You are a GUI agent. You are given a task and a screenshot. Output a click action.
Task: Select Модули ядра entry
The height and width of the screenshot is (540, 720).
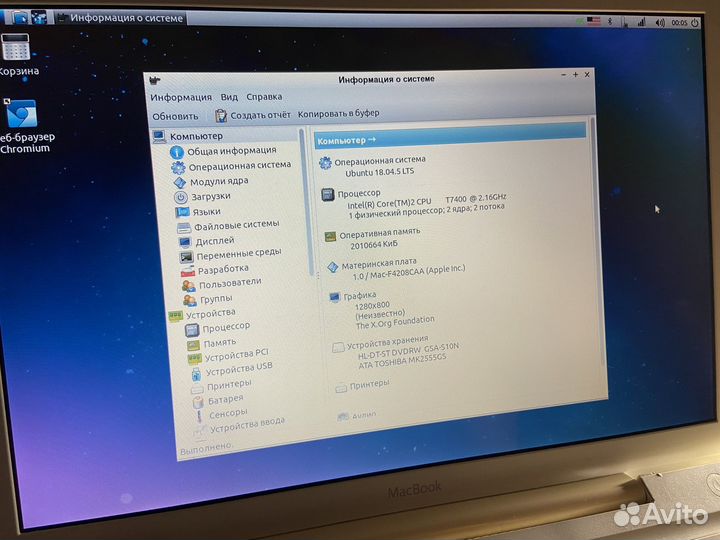[x=219, y=181]
